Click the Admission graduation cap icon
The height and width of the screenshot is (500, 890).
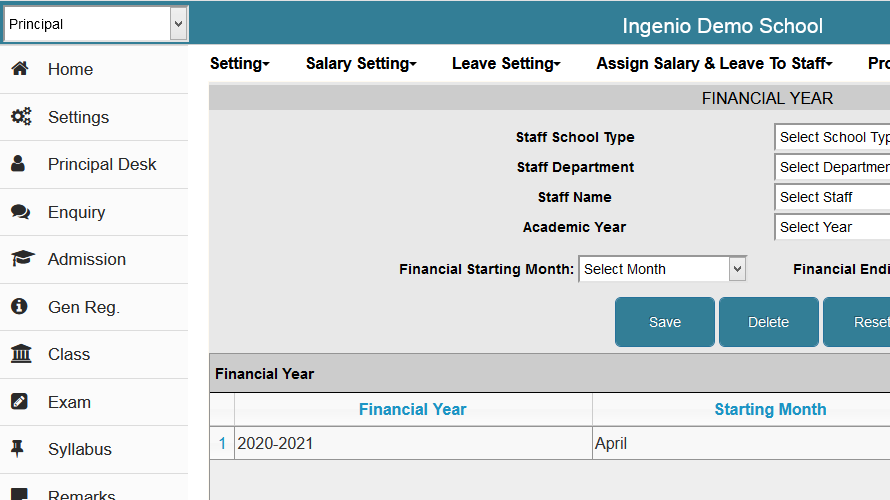21,259
